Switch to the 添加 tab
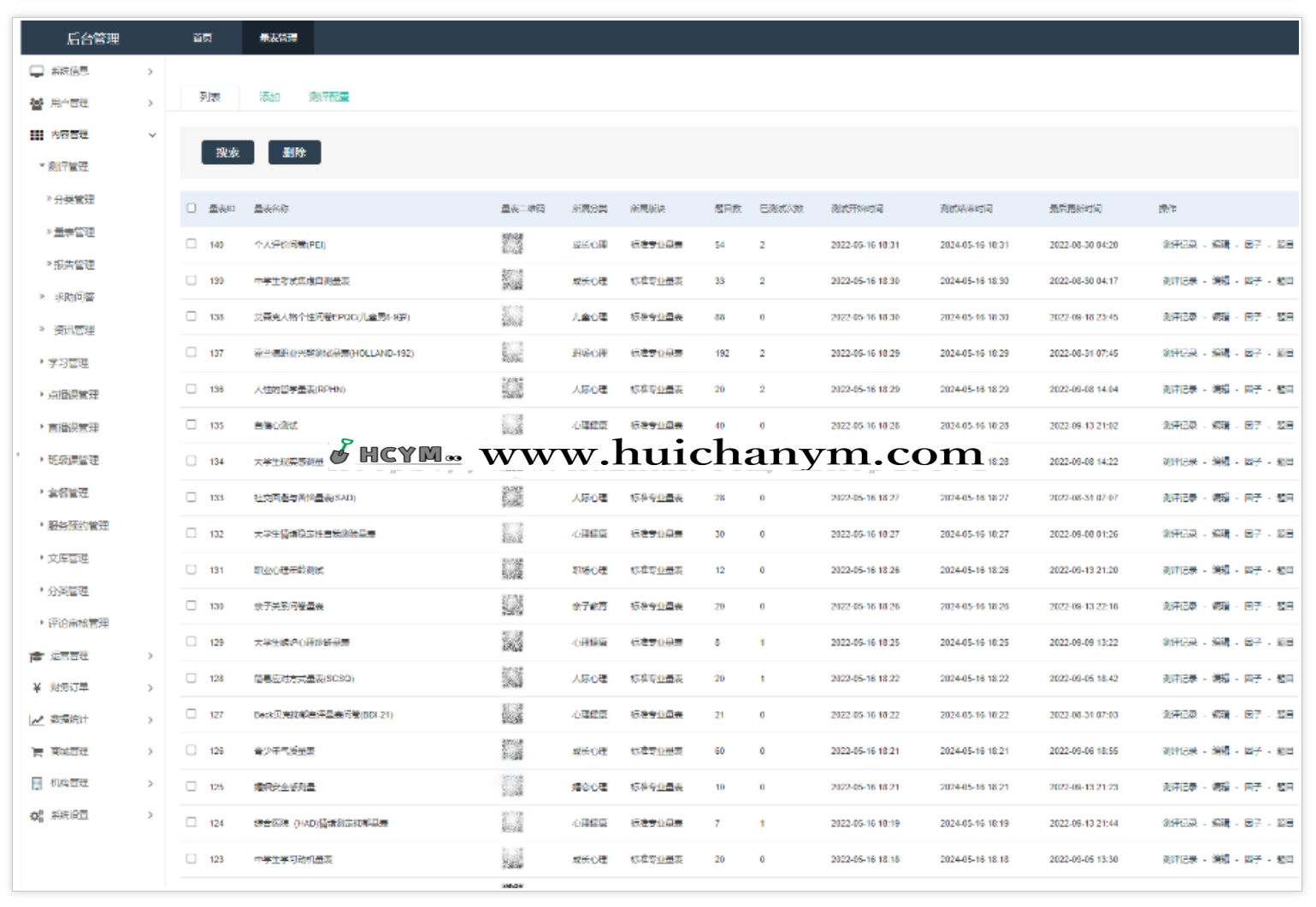 [x=269, y=97]
